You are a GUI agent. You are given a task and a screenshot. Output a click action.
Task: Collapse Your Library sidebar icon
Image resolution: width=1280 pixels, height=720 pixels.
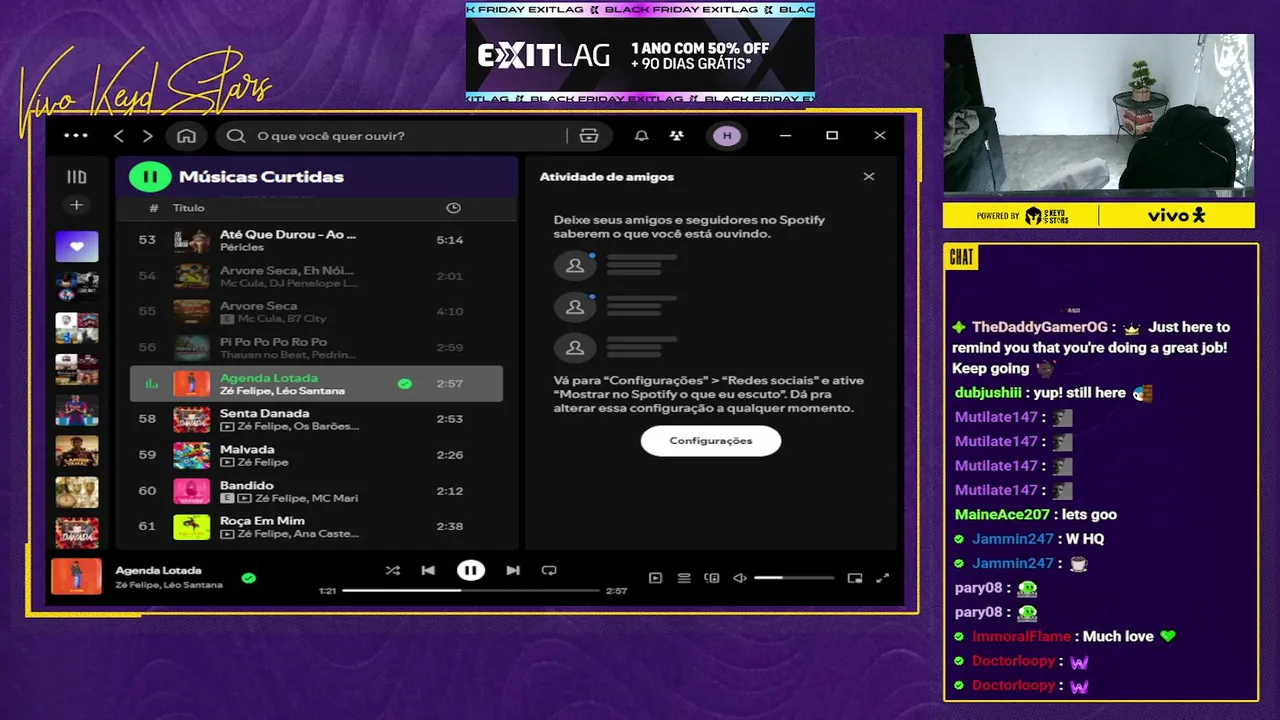point(76,177)
